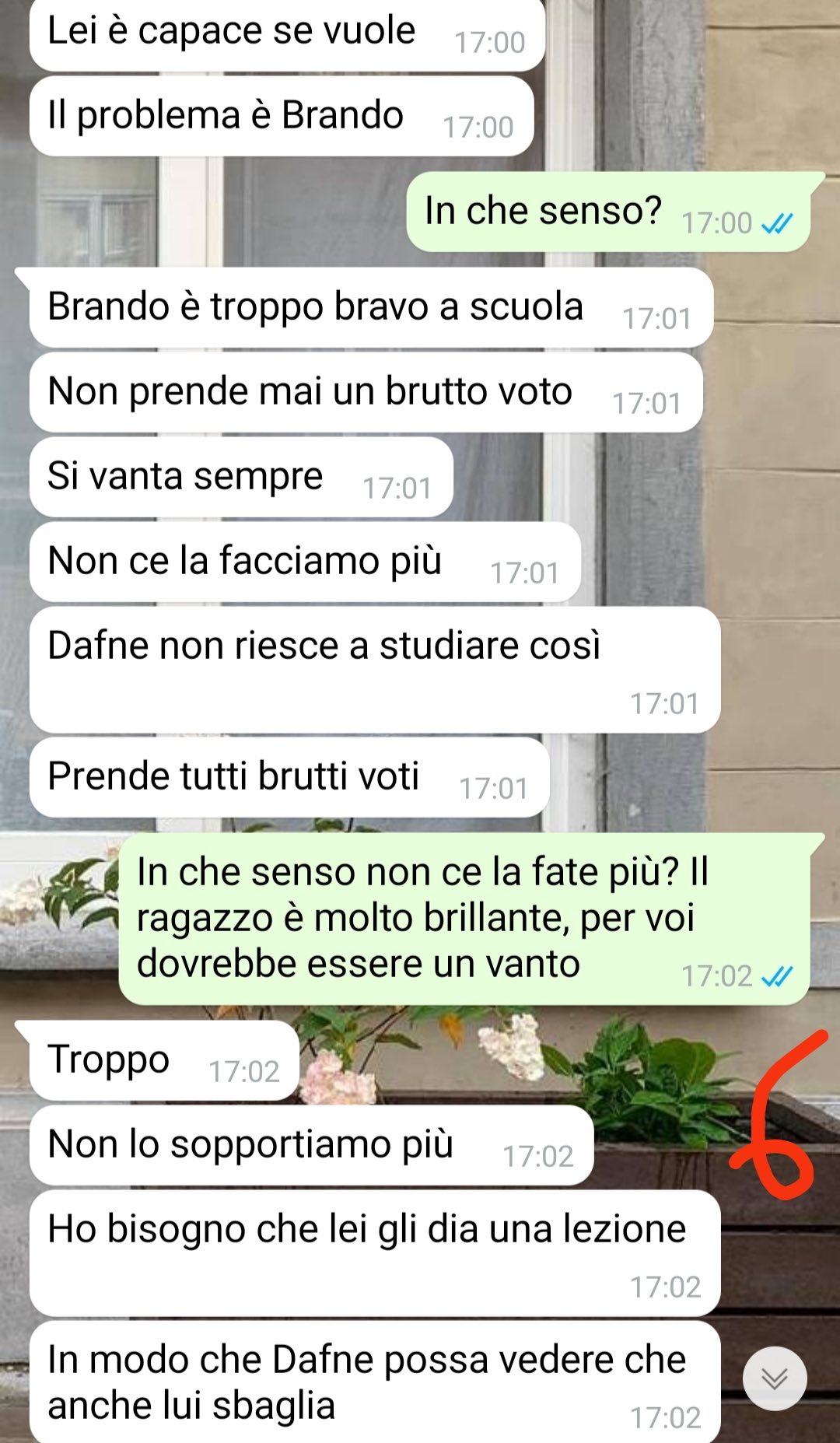This screenshot has width=840, height=1443.
Task: Select the sent message 'In che senso?'
Action: click(608, 212)
